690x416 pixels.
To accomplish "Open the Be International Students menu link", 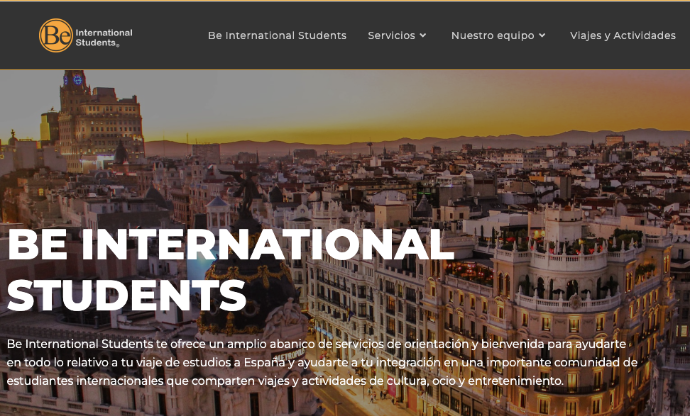I will coord(277,35).
